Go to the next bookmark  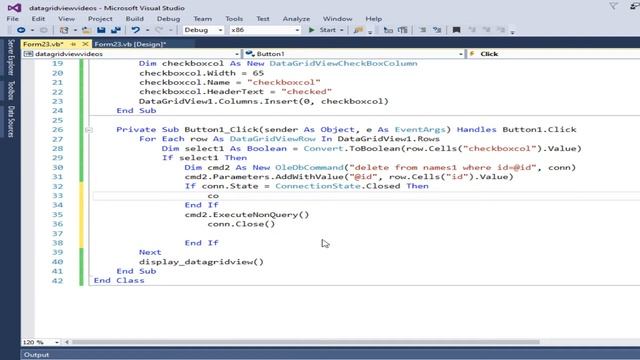tap(486, 30)
